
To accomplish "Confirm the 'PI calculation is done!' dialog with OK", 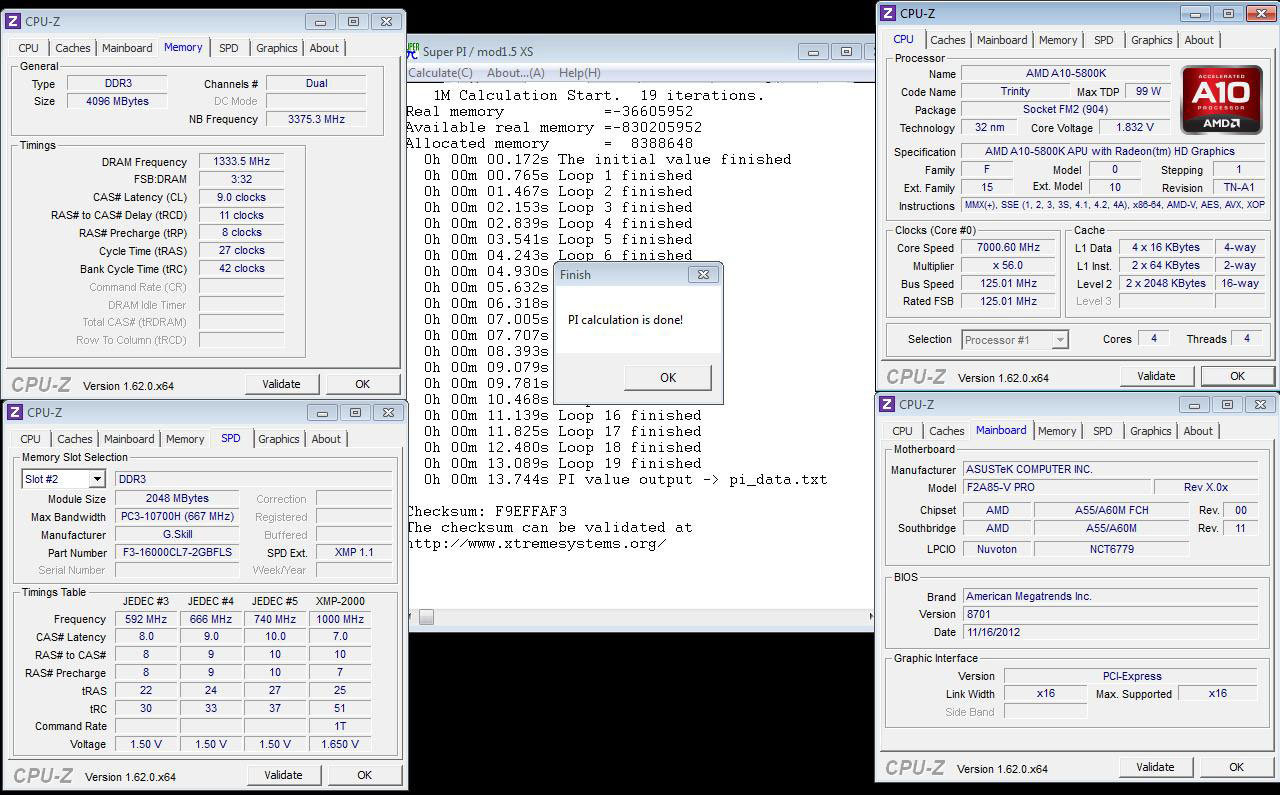I will click(668, 377).
